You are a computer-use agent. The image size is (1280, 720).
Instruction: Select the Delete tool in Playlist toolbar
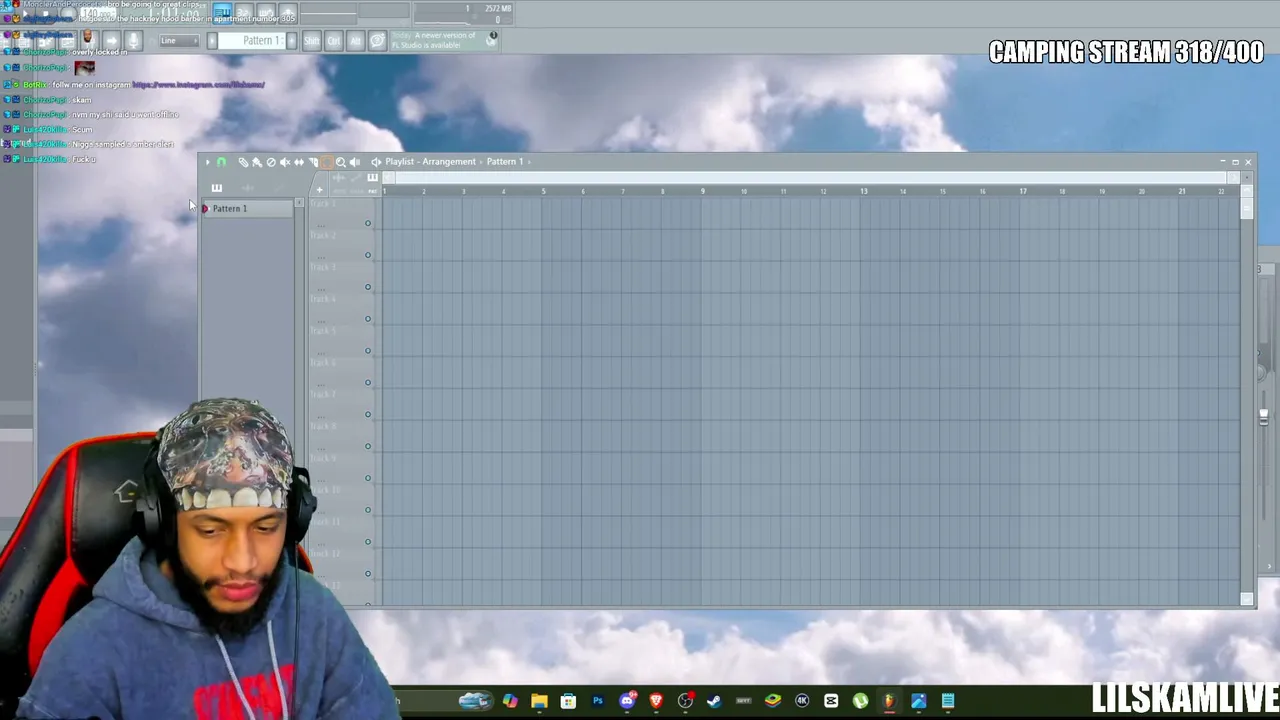tap(271, 162)
